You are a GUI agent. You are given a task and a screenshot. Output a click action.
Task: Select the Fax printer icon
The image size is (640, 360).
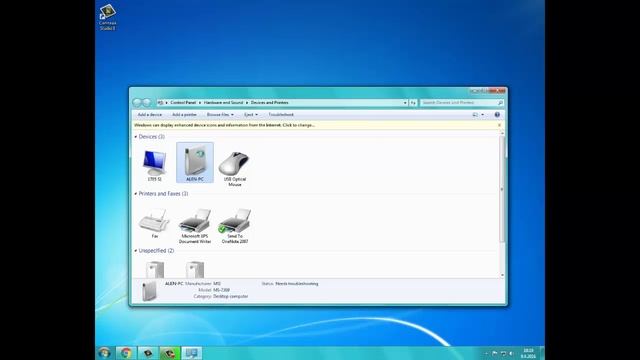tap(154, 220)
